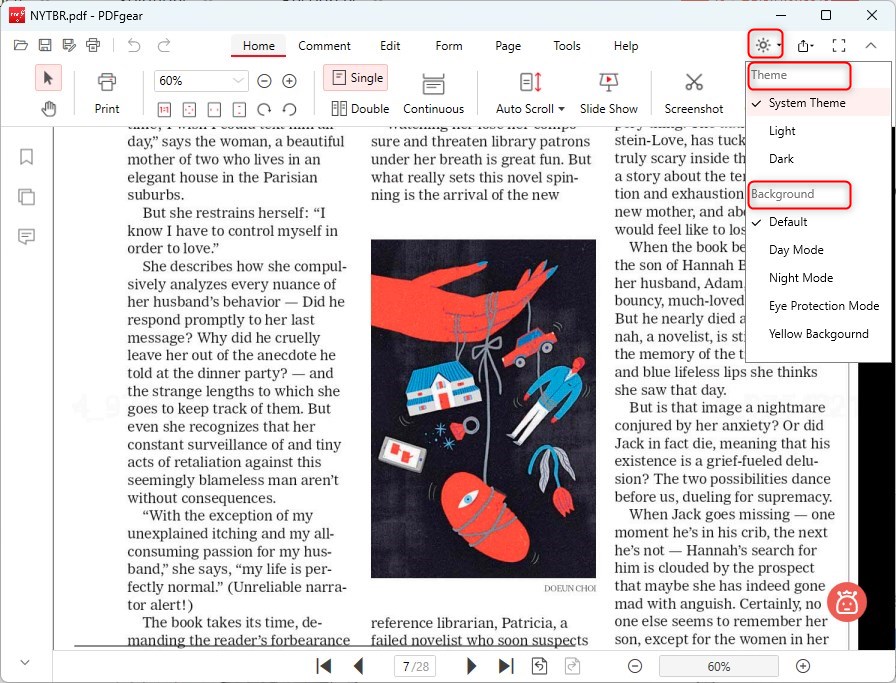The image size is (896, 683).
Task: Set zoom to actual size 1:1
Action: pyautogui.click(x=164, y=109)
